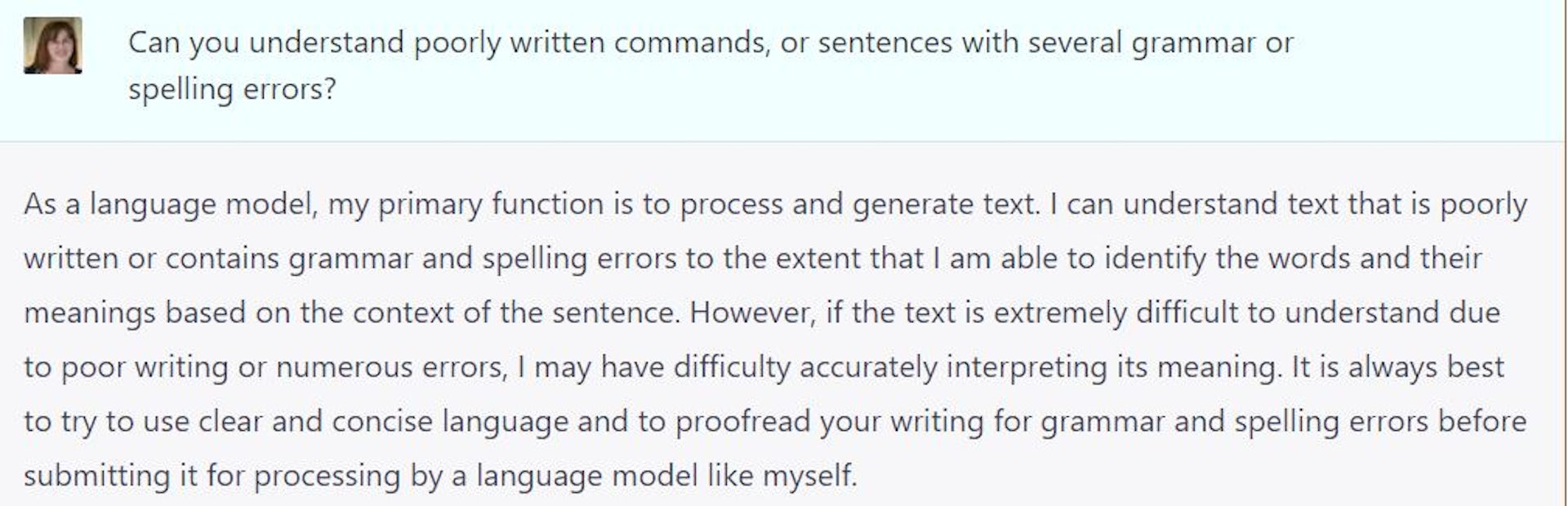Click the user's profile avatar picture
This screenshot has width=1568, height=506.
point(53,46)
